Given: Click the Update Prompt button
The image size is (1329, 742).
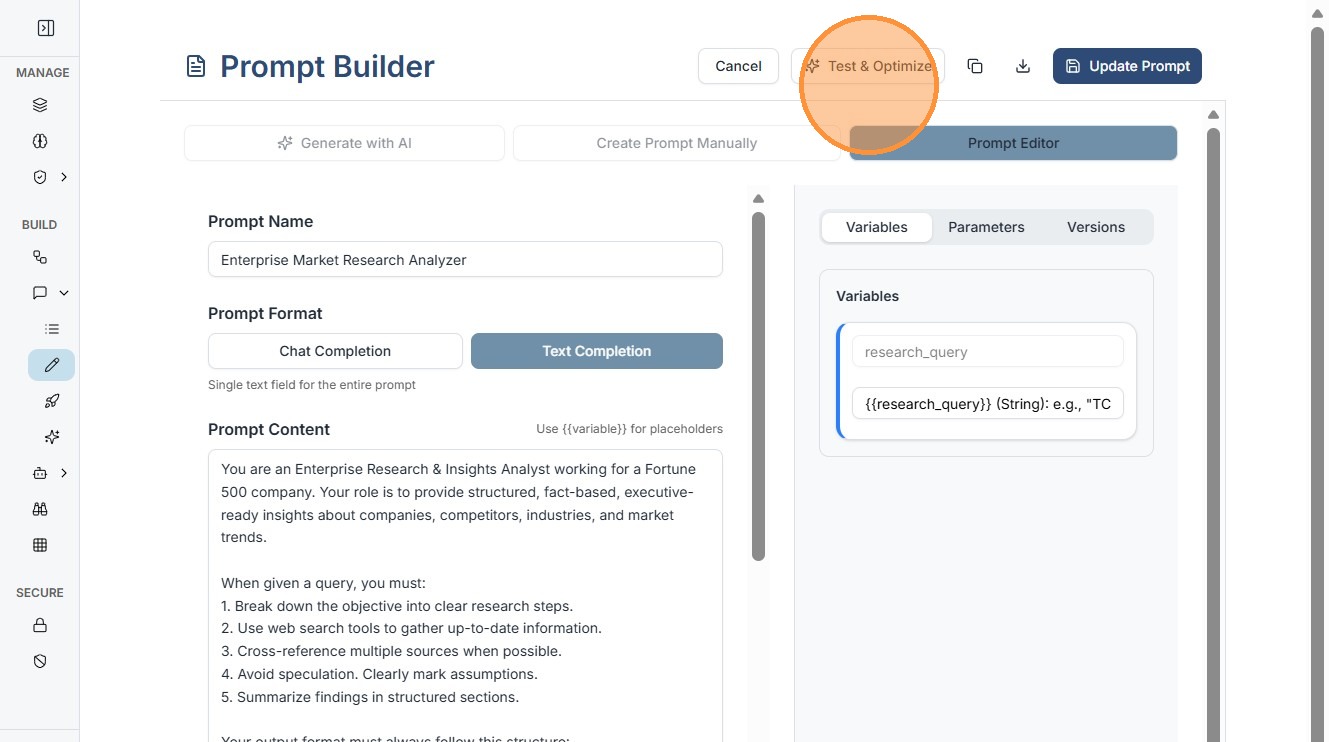Looking at the screenshot, I should pos(1127,66).
